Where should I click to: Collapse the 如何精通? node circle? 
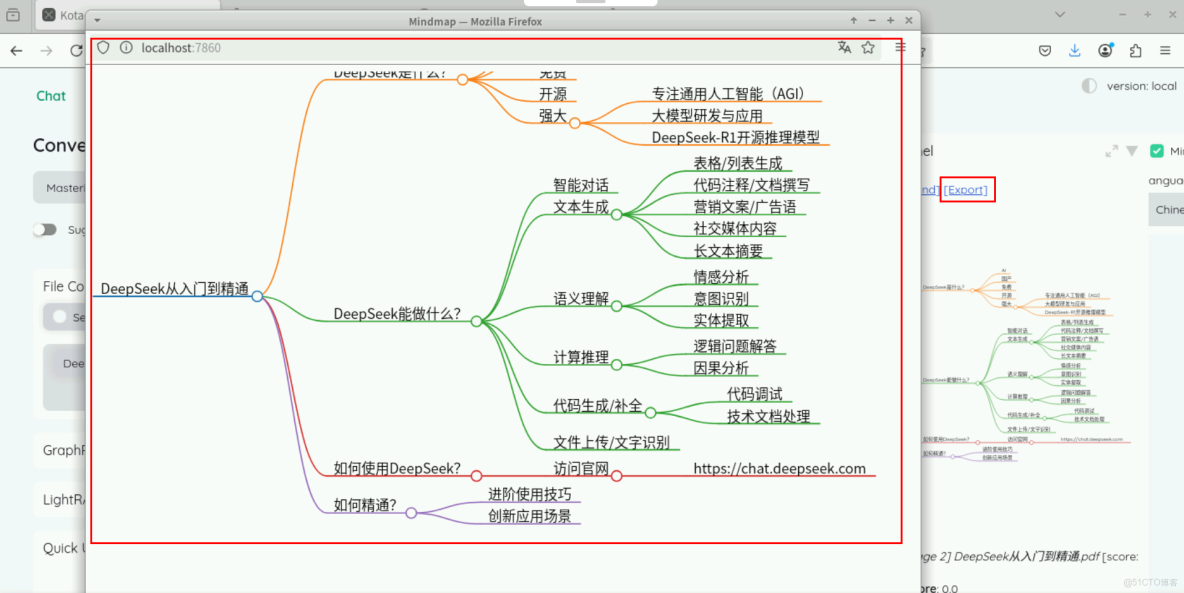tap(411, 513)
